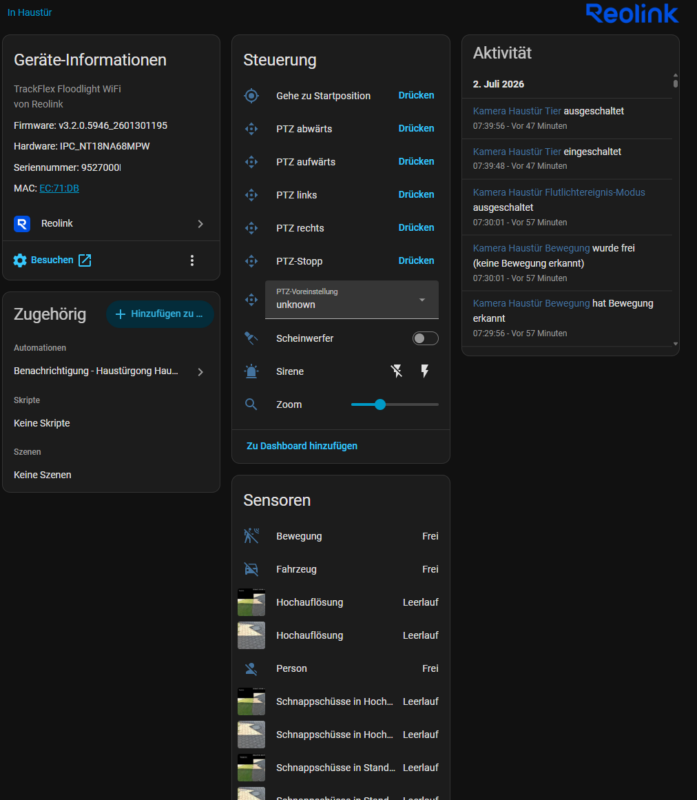Adjust the Zoom slider handle
The width and height of the screenshot is (697, 800).
[380, 405]
